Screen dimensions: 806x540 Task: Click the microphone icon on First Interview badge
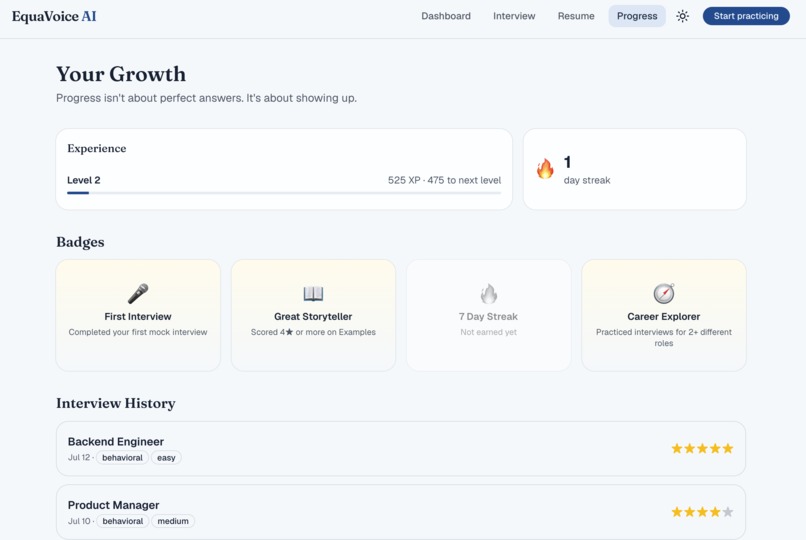tap(138, 293)
